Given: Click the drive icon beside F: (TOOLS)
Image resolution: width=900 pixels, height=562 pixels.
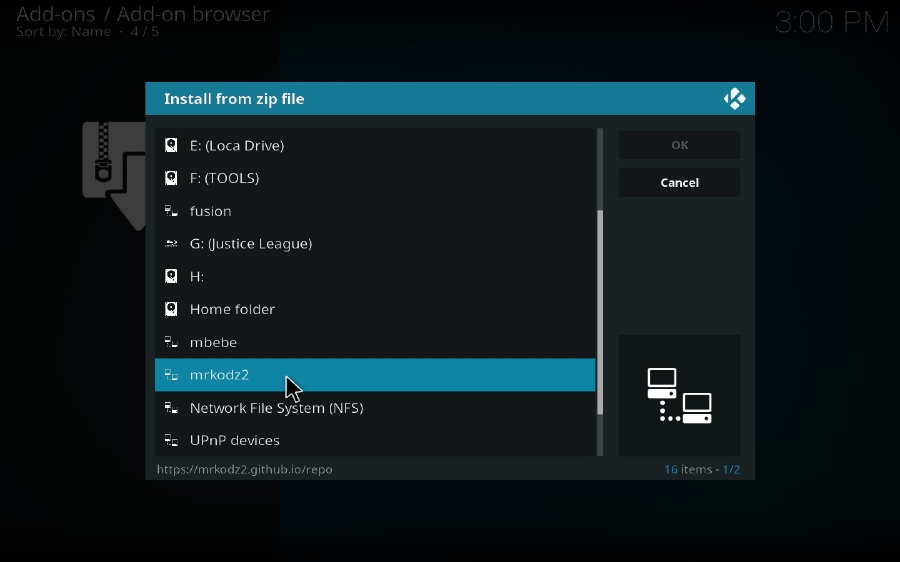Looking at the screenshot, I should click(171, 178).
